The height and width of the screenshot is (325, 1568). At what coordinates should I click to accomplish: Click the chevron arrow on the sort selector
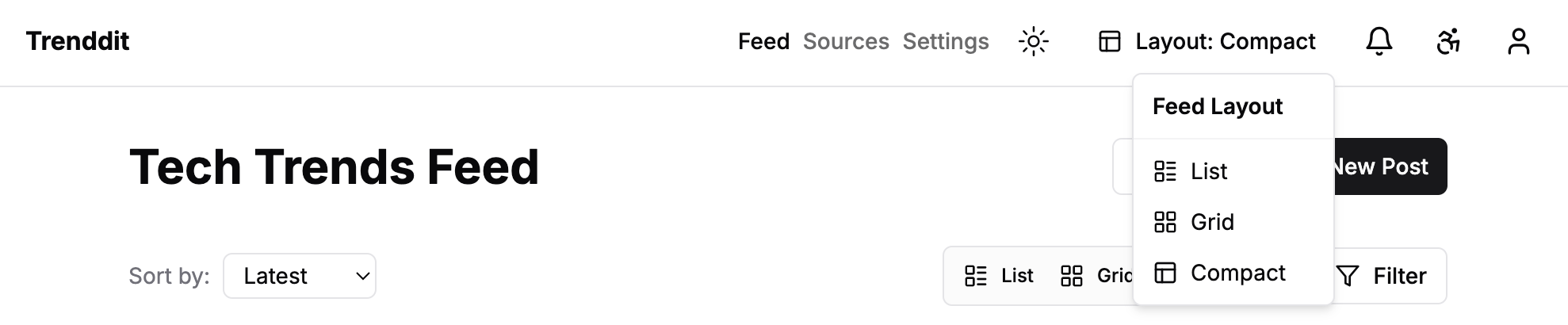coord(362,276)
